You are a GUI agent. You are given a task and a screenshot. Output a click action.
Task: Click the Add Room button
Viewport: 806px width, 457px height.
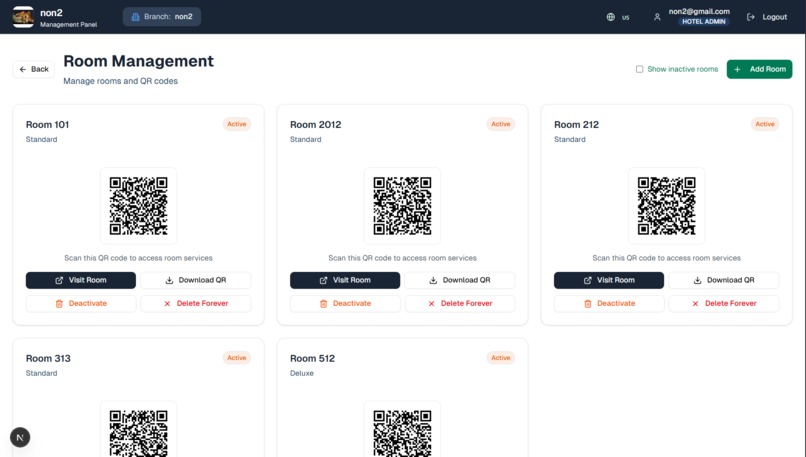tap(759, 69)
